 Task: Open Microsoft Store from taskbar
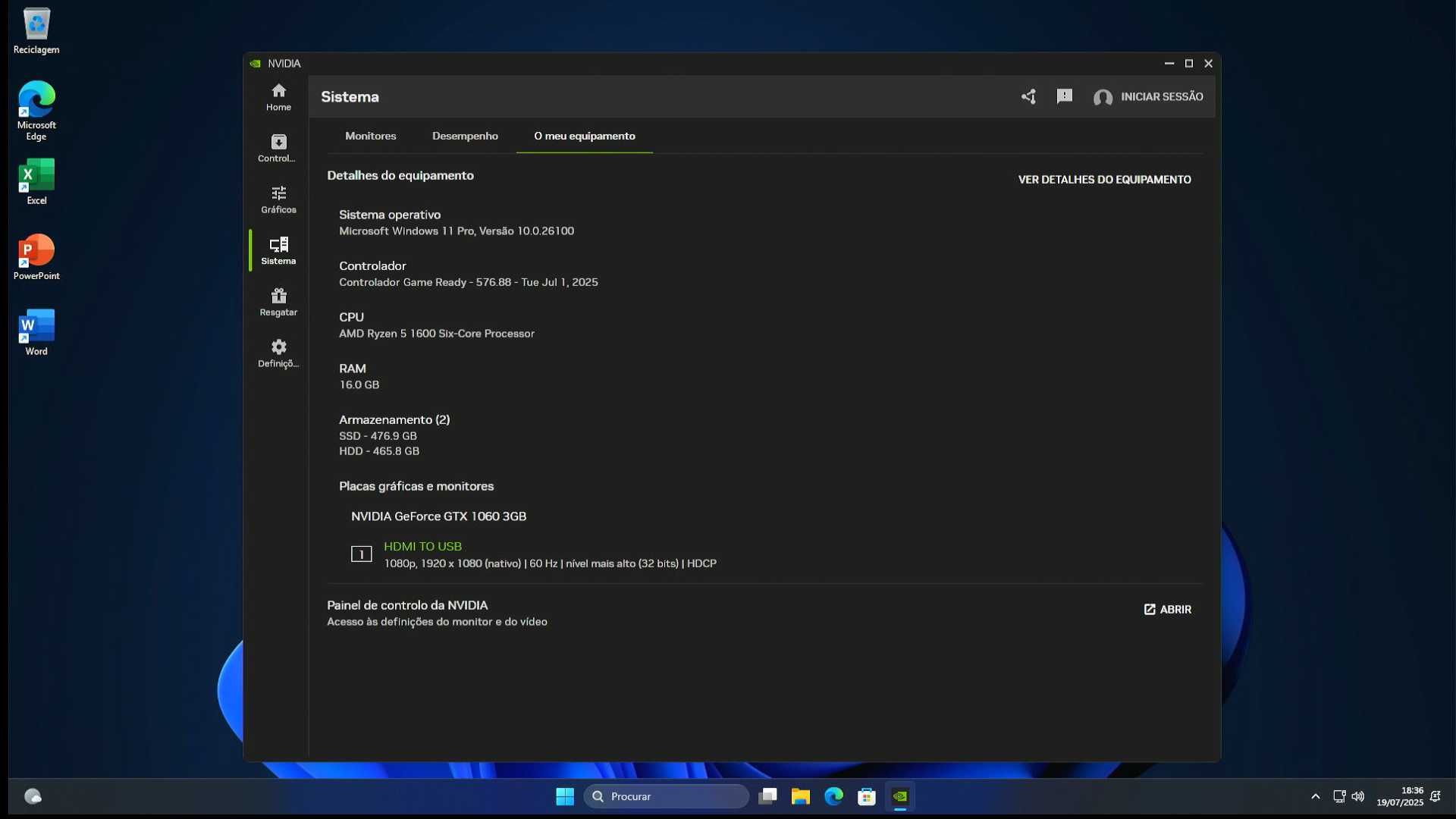click(x=867, y=796)
